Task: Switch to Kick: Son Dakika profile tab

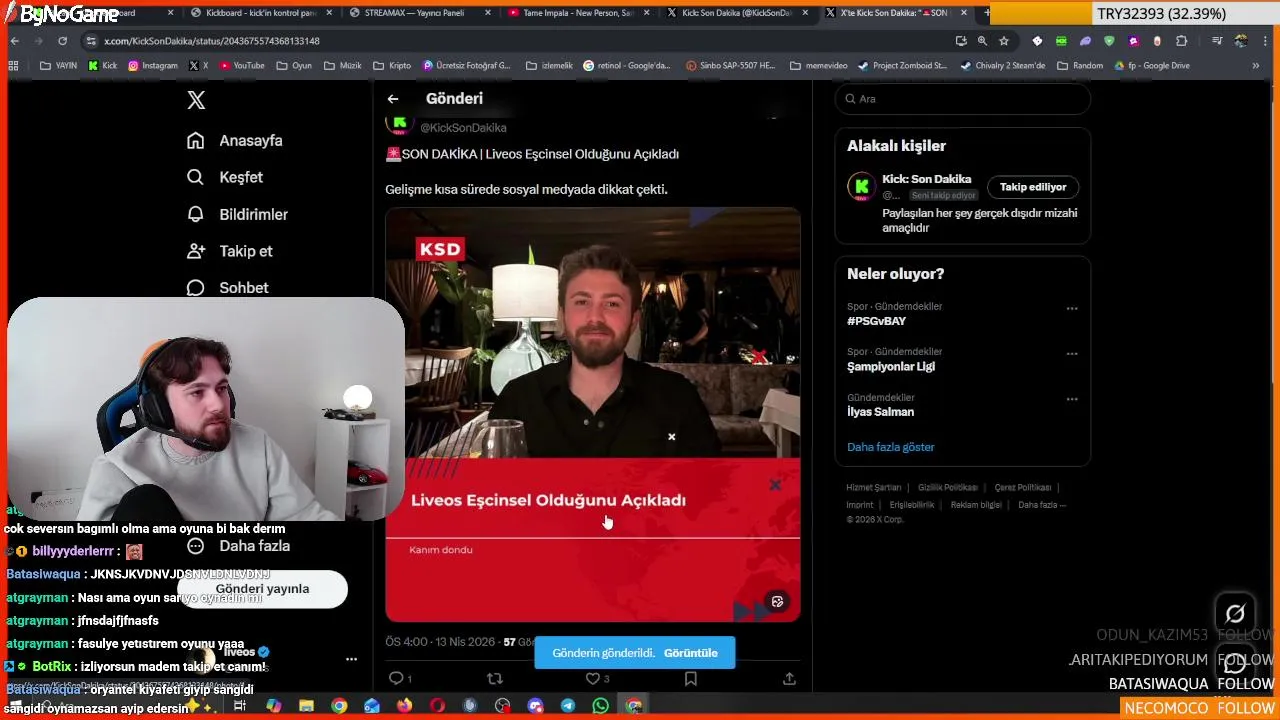Action: 737,13
